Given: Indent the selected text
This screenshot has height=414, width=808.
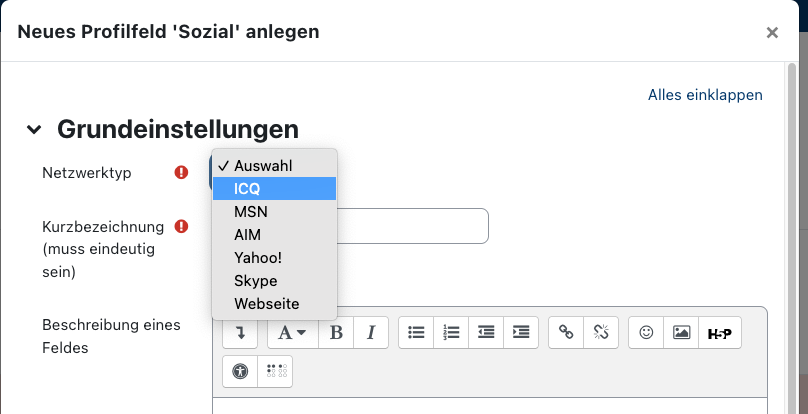Looking at the screenshot, I should click(x=521, y=333).
